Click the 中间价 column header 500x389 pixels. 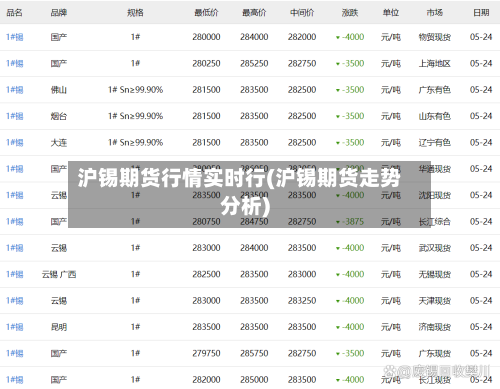coord(302,13)
